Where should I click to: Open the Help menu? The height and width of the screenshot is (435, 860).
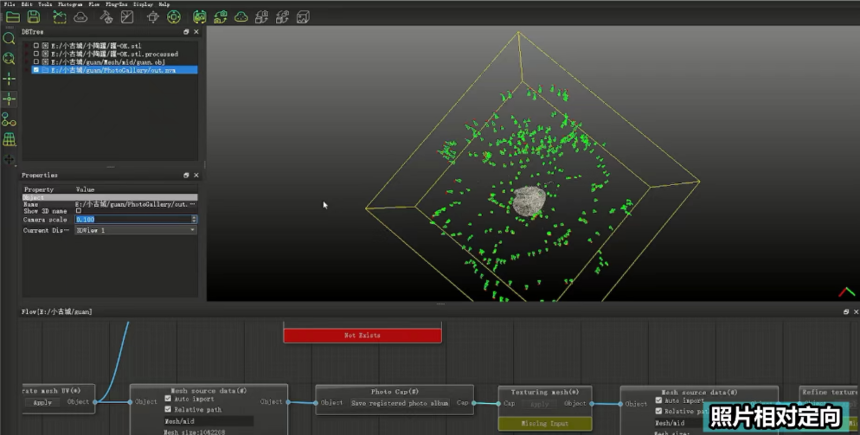(164, 4)
